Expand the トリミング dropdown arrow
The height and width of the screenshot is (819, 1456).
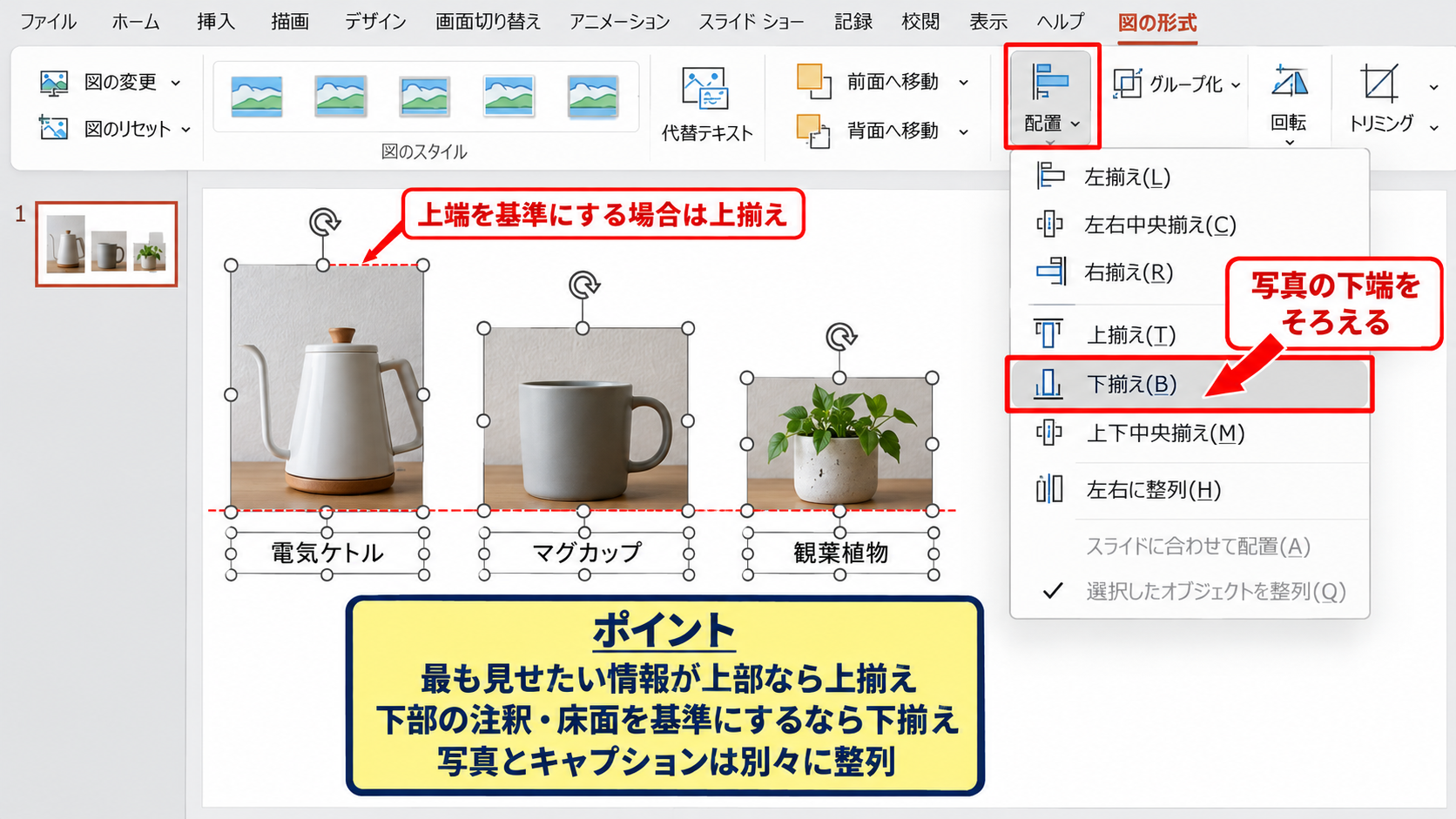point(1433,127)
